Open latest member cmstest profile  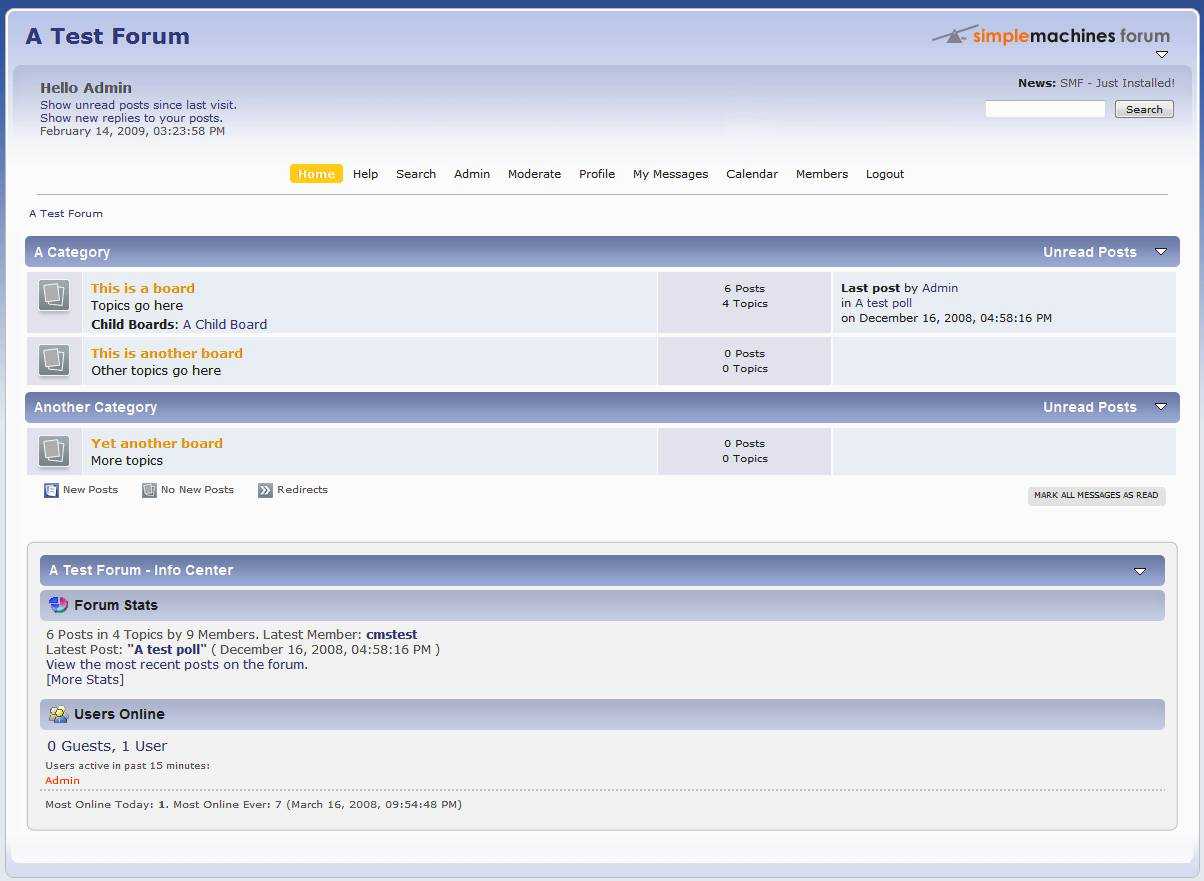(x=392, y=634)
